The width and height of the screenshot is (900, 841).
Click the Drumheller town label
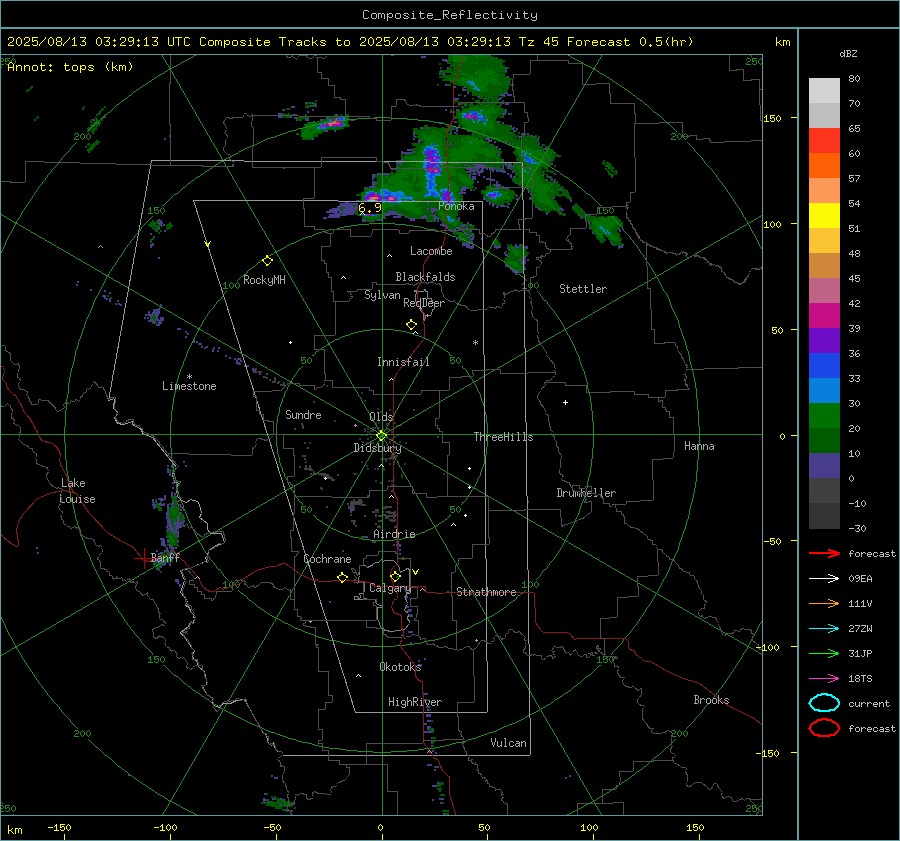coord(586,493)
